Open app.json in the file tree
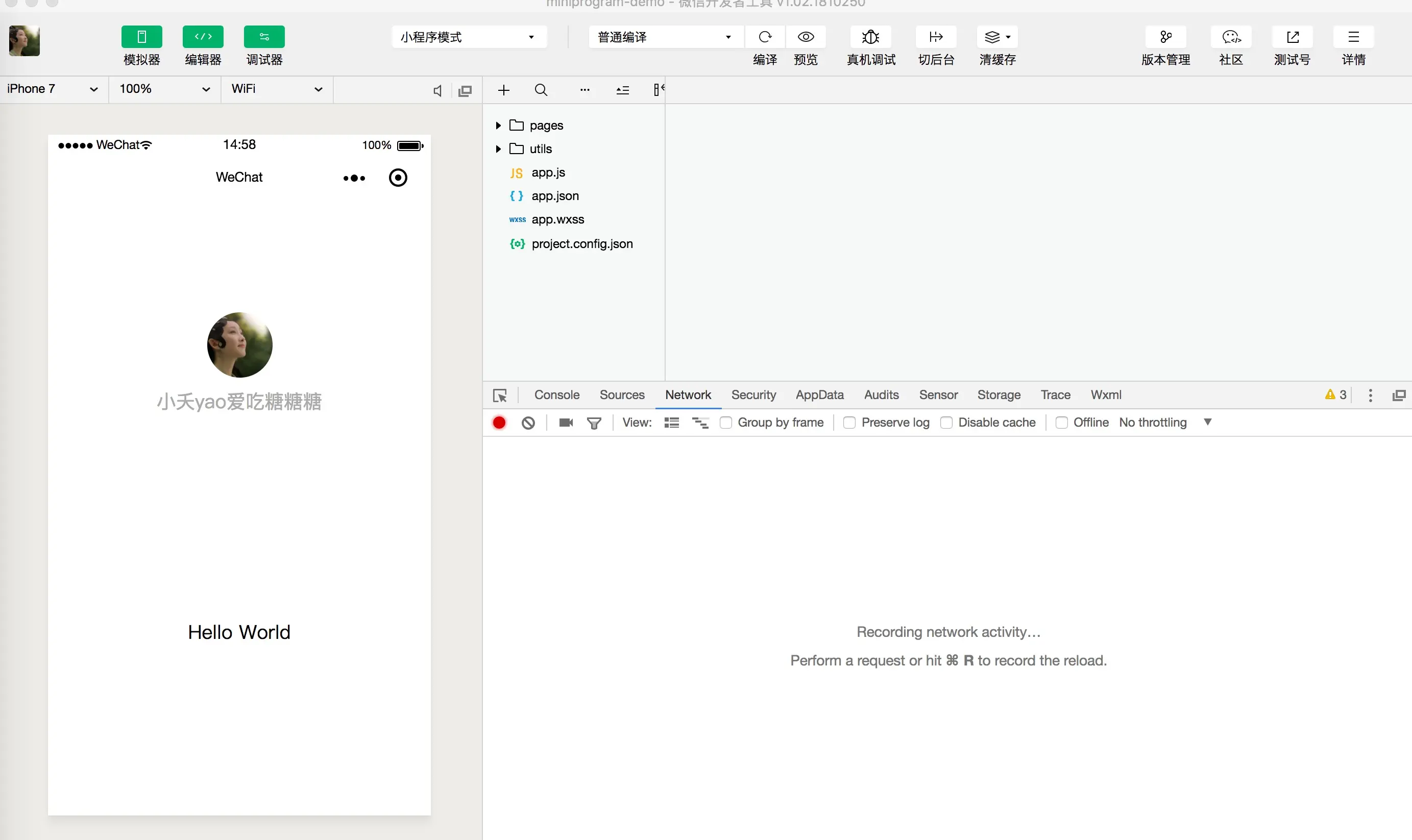Screen dimensions: 1412x840 (555, 196)
